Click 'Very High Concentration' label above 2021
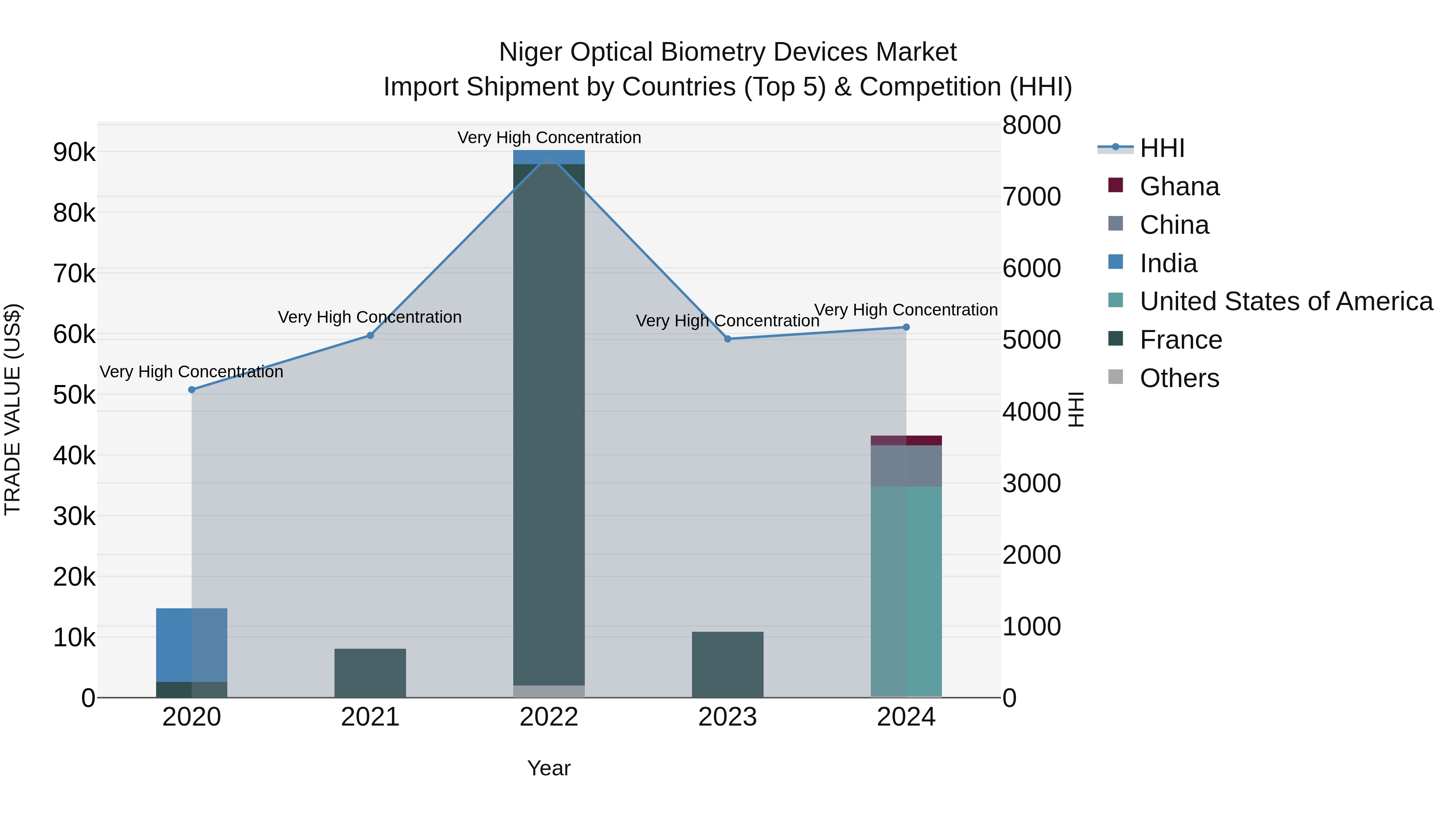1456x819 pixels. (370, 317)
